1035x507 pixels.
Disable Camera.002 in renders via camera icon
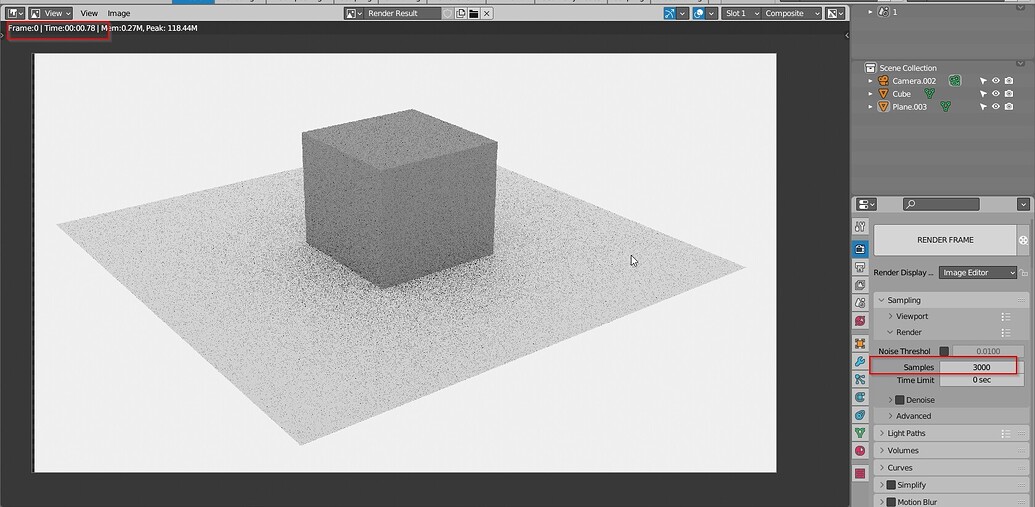1009,81
